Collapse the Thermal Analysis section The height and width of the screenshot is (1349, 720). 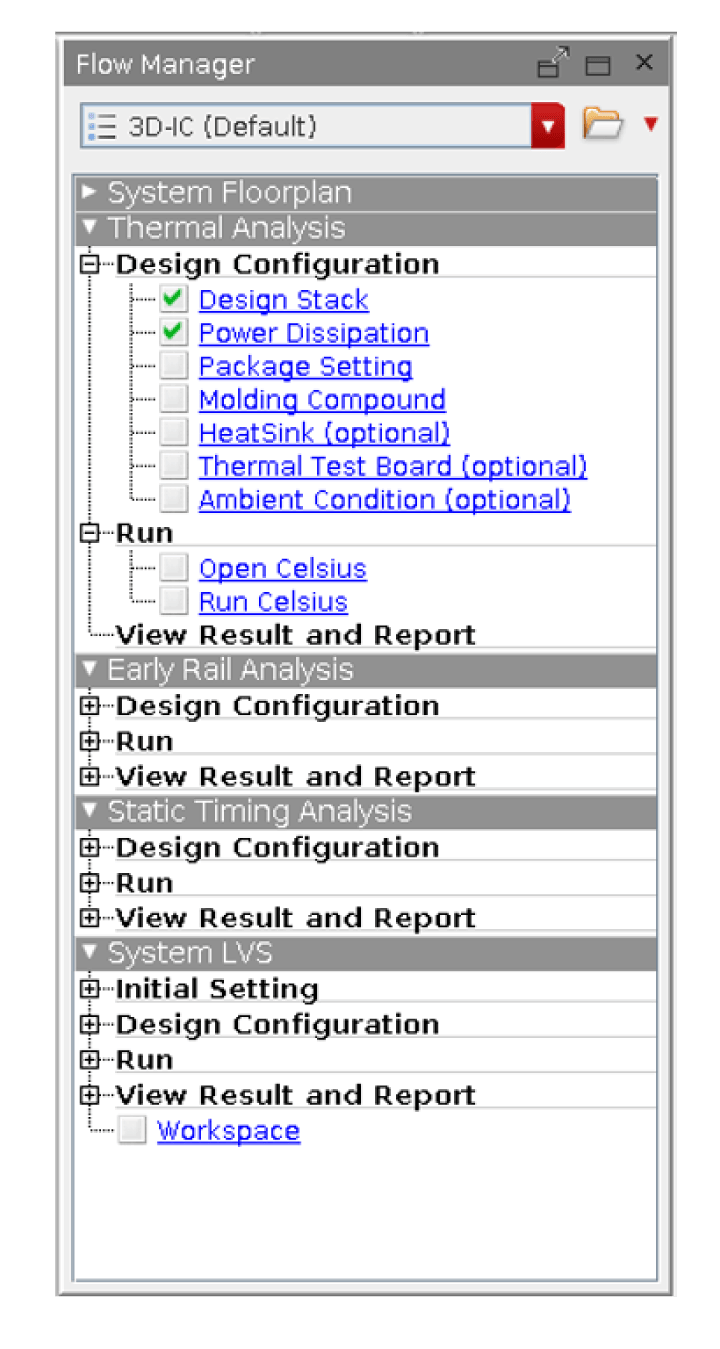point(89,228)
